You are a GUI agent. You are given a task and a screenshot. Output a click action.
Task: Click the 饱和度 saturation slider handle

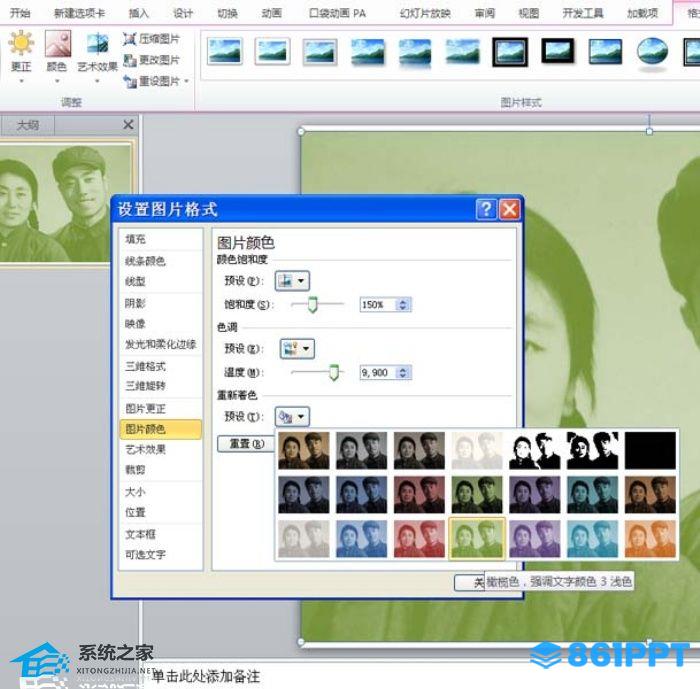313,304
